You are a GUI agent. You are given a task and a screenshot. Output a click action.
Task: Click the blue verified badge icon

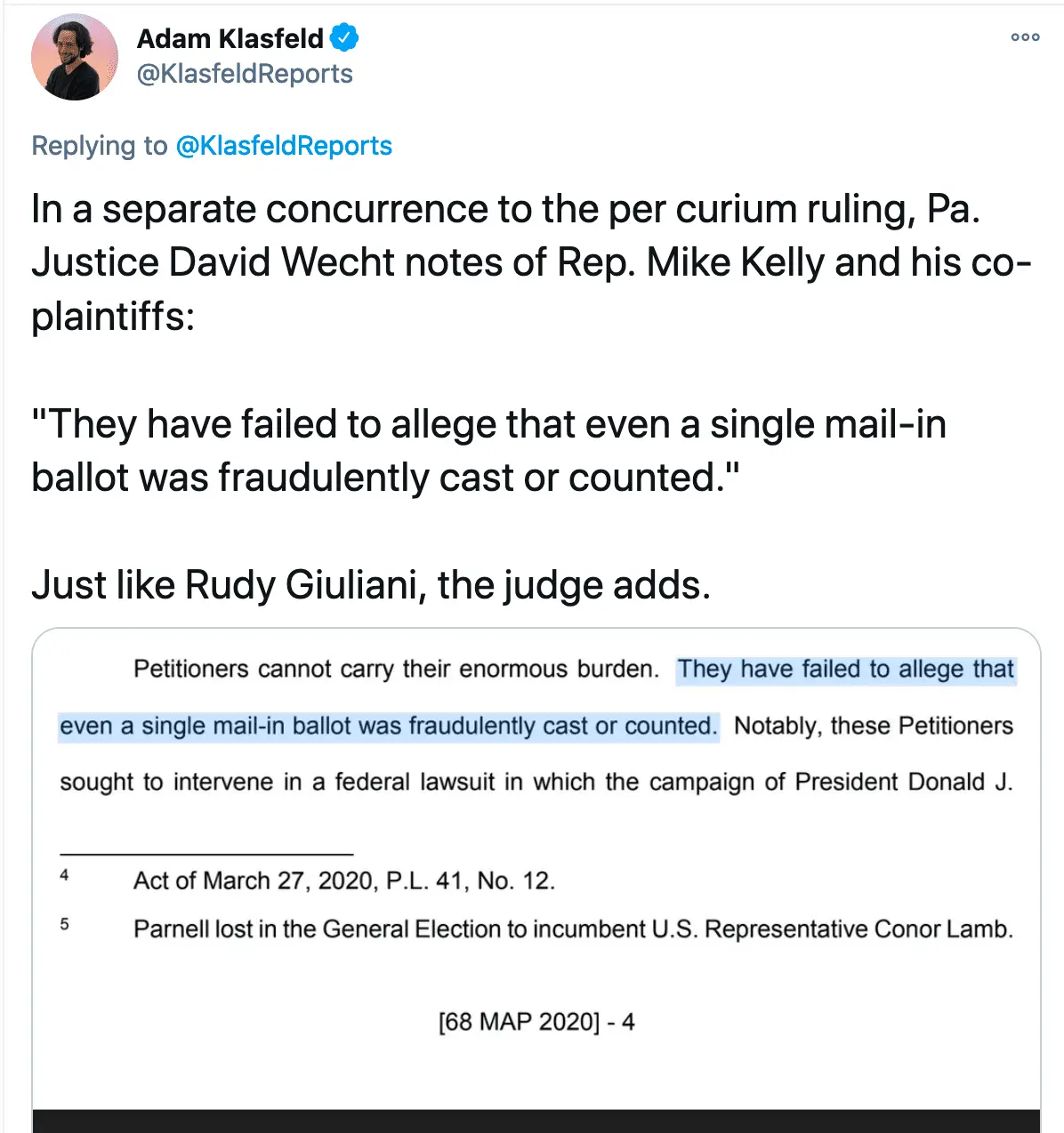click(x=344, y=38)
